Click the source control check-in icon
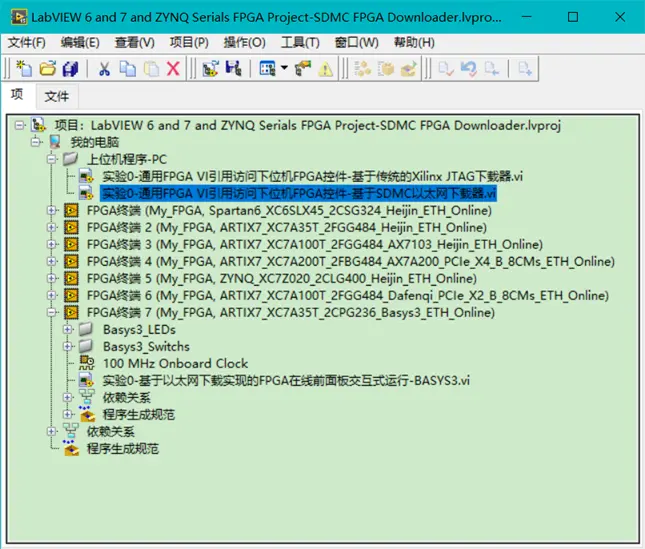Screen dimensions: 645x549 point(445,68)
